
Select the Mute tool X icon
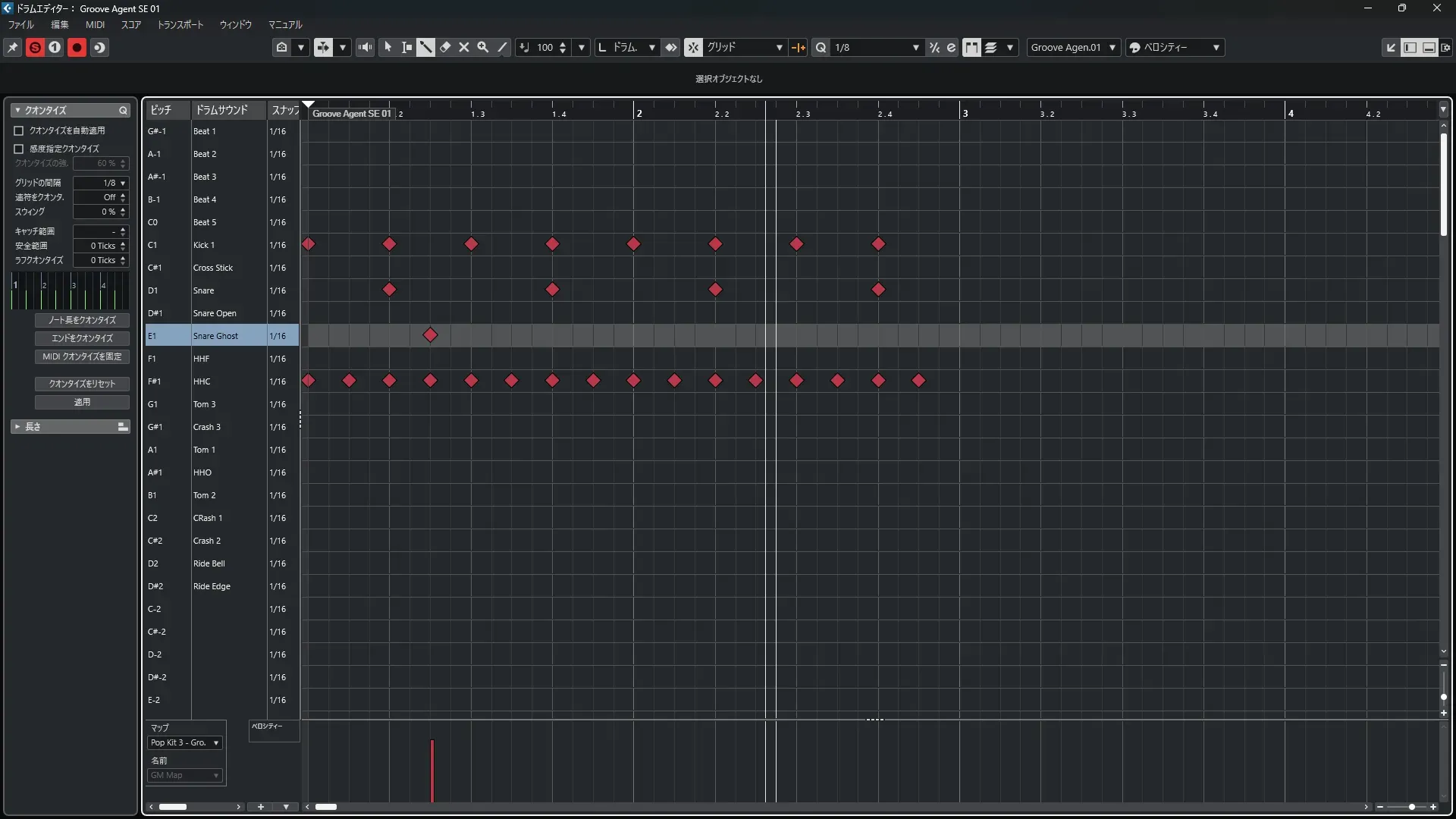coord(464,47)
